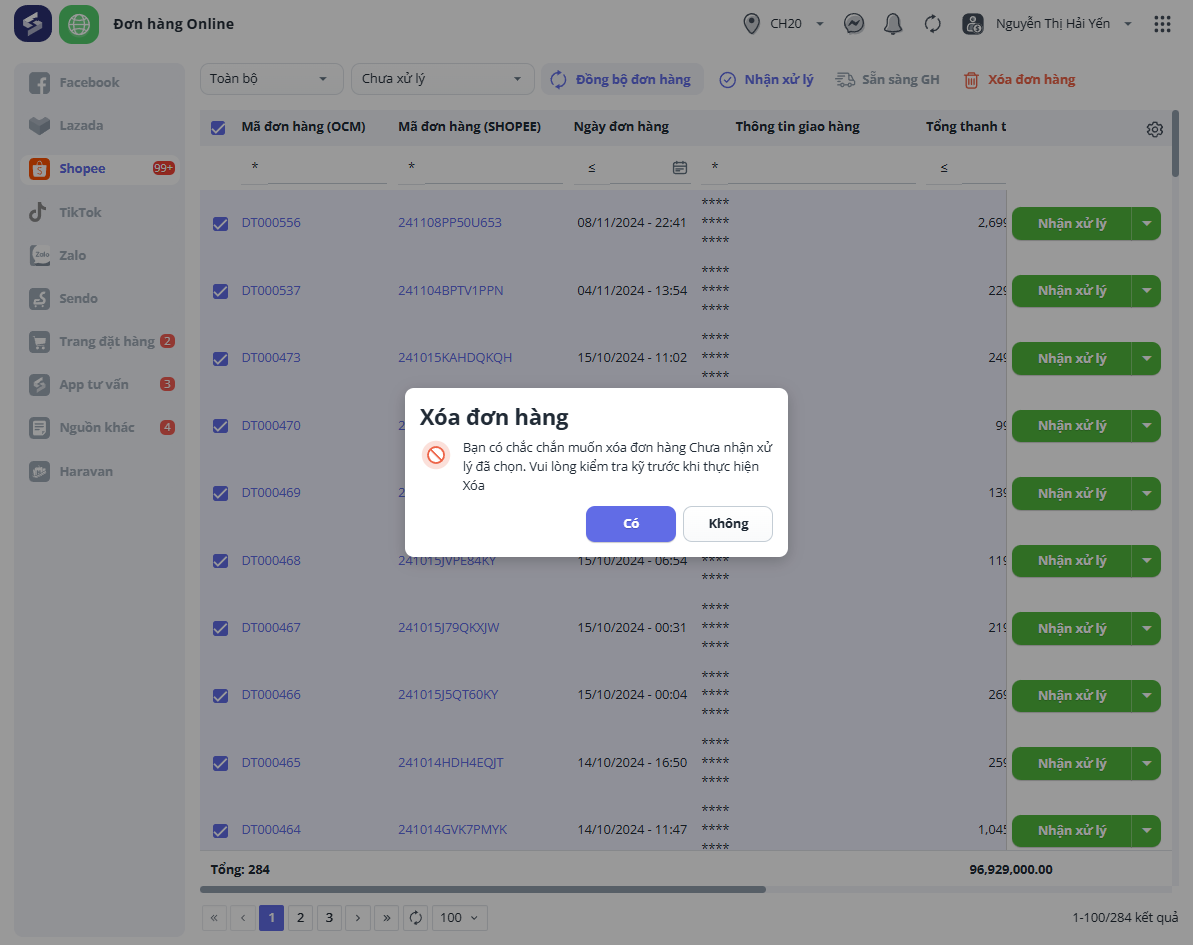Expand action arrow for order DT000464
This screenshot has width=1193, height=945.
click(1146, 831)
